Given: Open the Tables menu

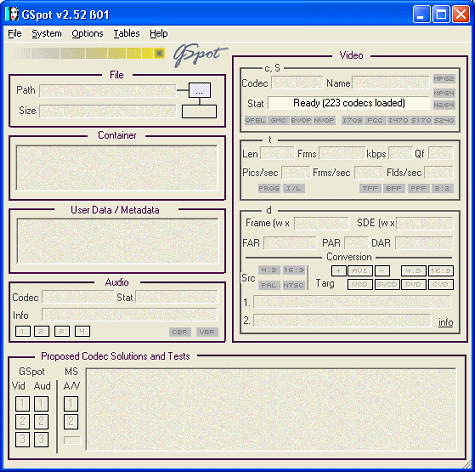Looking at the screenshot, I should (126, 34).
